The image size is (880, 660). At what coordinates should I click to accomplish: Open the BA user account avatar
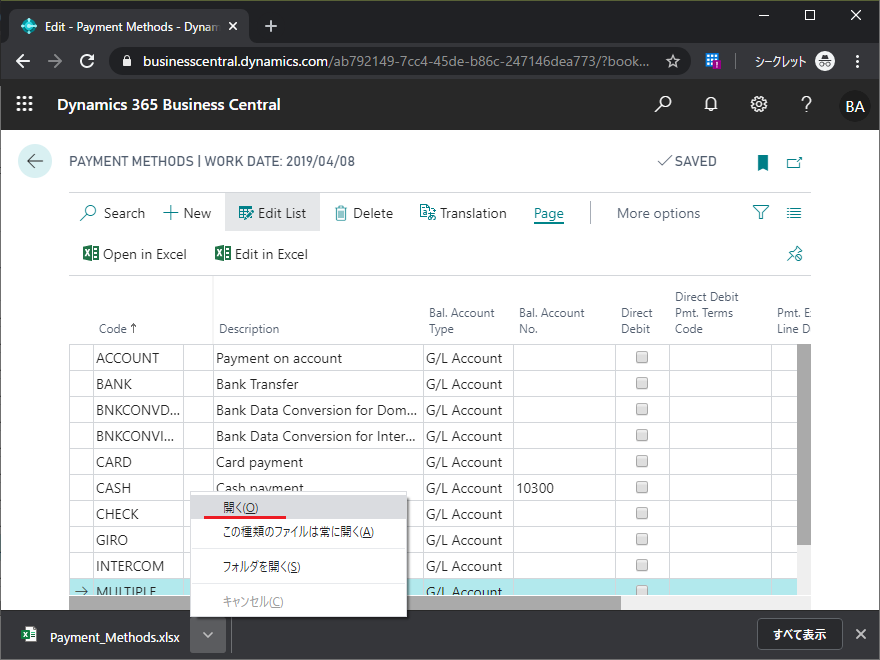pyautogui.click(x=854, y=106)
